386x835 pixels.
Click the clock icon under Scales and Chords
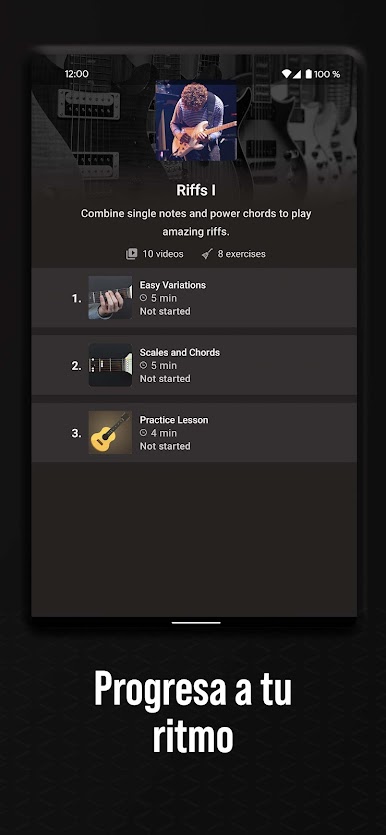143,365
